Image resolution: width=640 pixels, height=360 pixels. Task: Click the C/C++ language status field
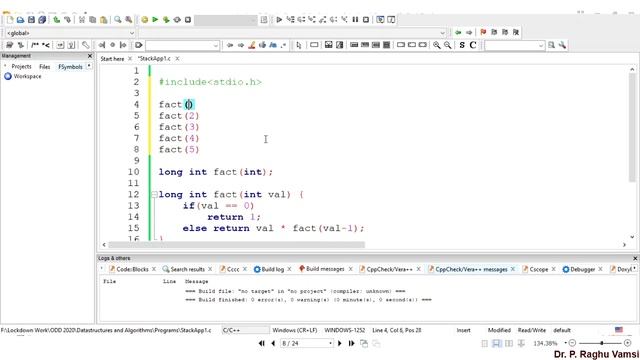pyautogui.click(x=245, y=330)
